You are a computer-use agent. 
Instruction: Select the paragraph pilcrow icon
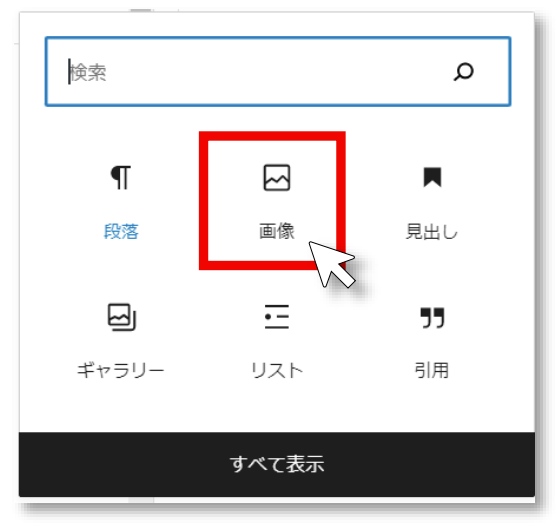tap(121, 177)
